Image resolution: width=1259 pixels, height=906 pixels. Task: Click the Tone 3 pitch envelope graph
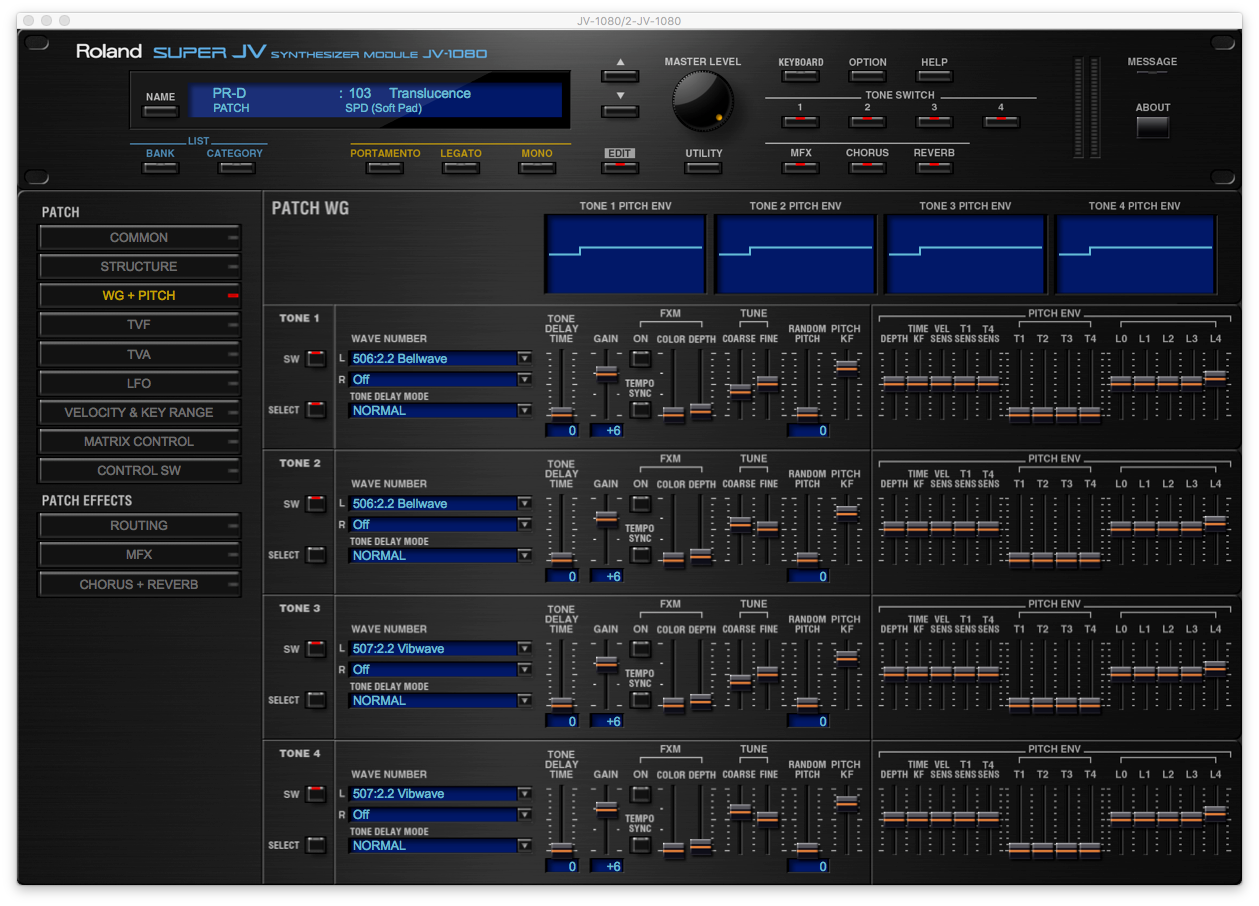(x=966, y=255)
